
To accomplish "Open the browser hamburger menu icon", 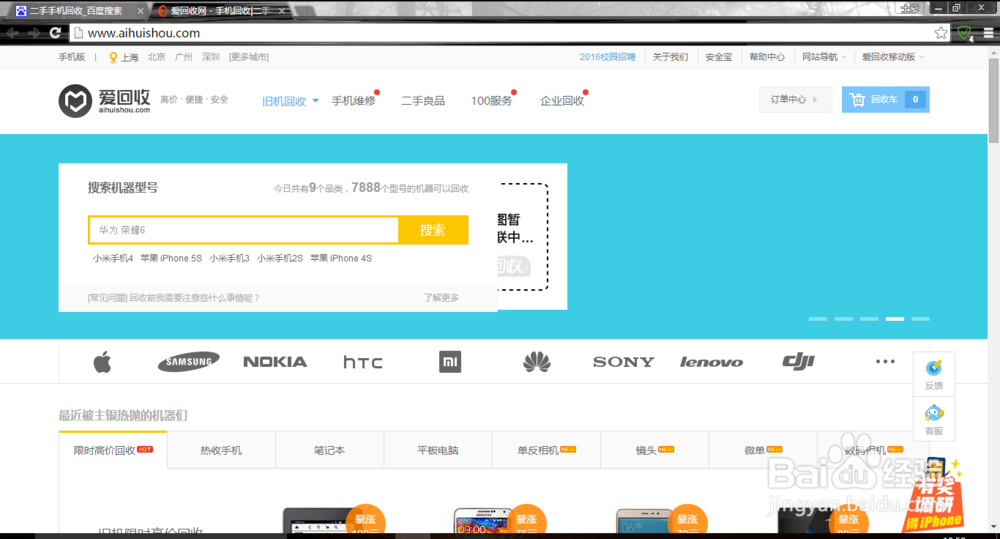I will coord(988,33).
